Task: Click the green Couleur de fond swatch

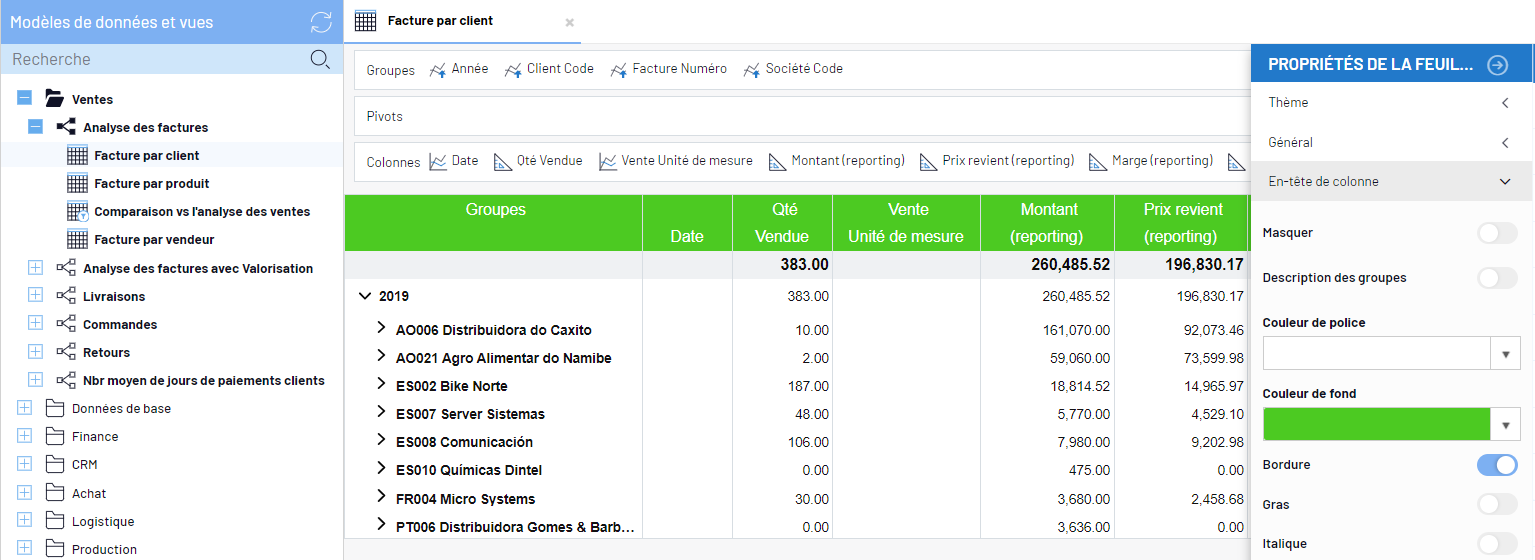Action: [x=1376, y=424]
